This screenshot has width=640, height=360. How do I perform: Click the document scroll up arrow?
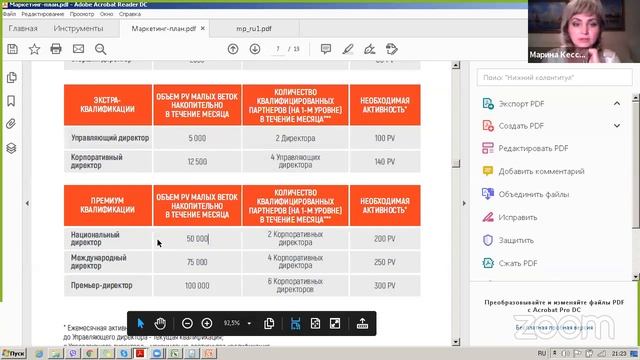(x=456, y=65)
